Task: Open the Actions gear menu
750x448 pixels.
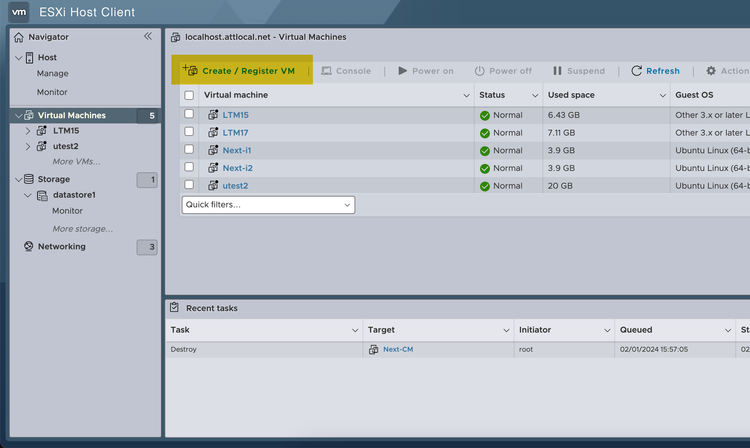Action: point(711,71)
